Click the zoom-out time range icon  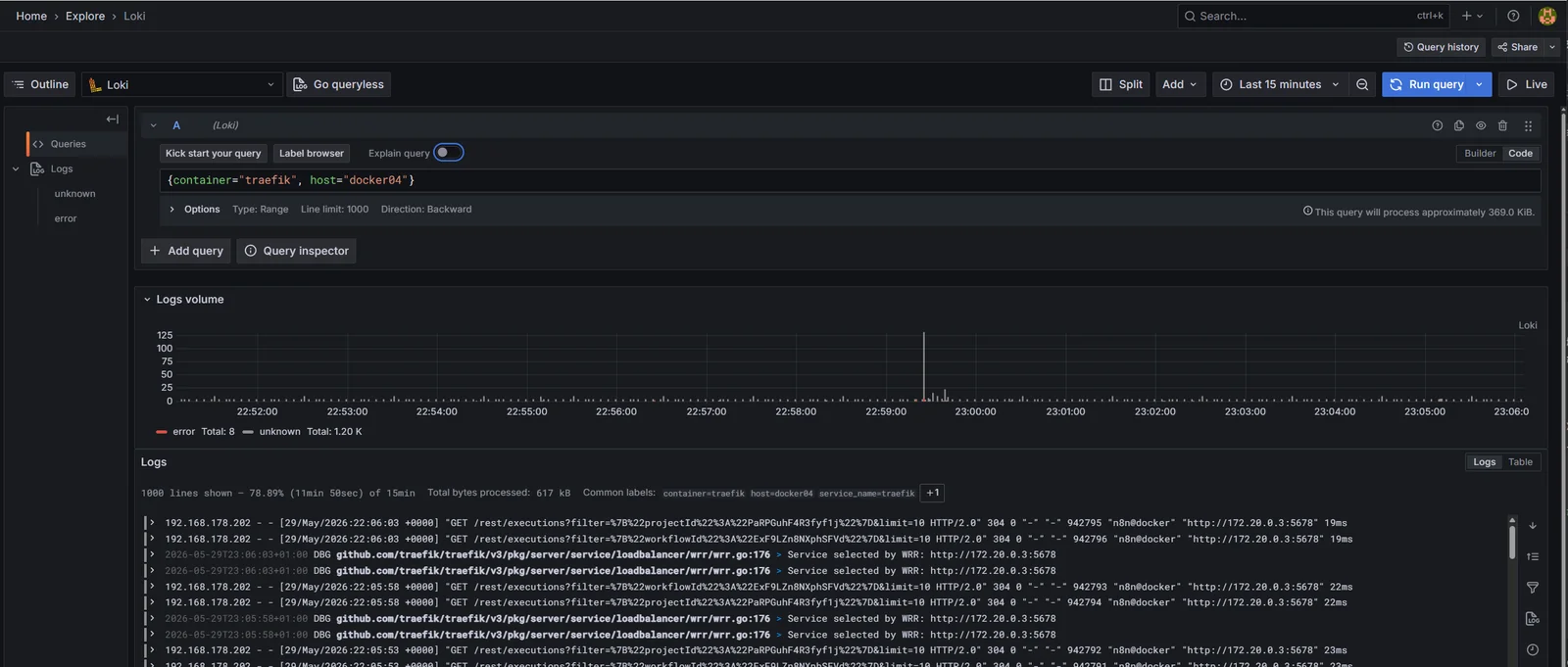pos(1362,84)
